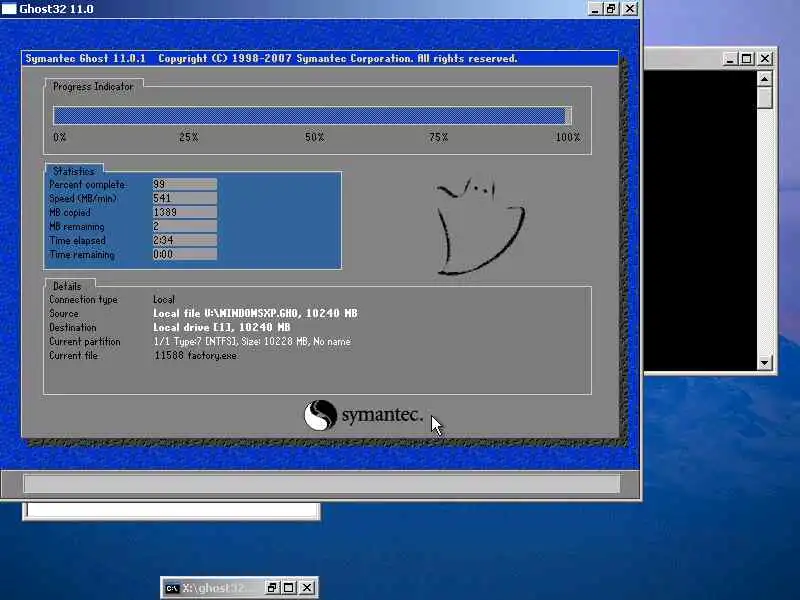Click the 25% mark under progress bar
The image size is (800, 600).
pyautogui.click(x=188, y=137)
